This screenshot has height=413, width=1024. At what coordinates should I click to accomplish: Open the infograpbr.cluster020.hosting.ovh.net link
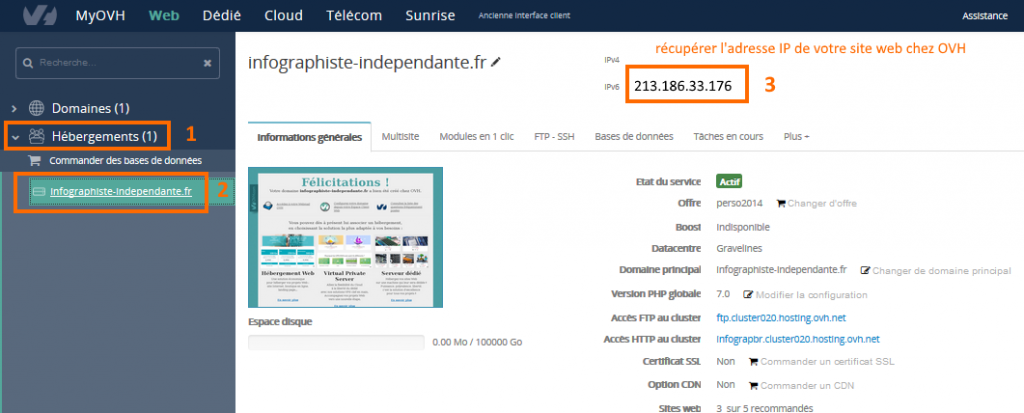coord(798,339)
